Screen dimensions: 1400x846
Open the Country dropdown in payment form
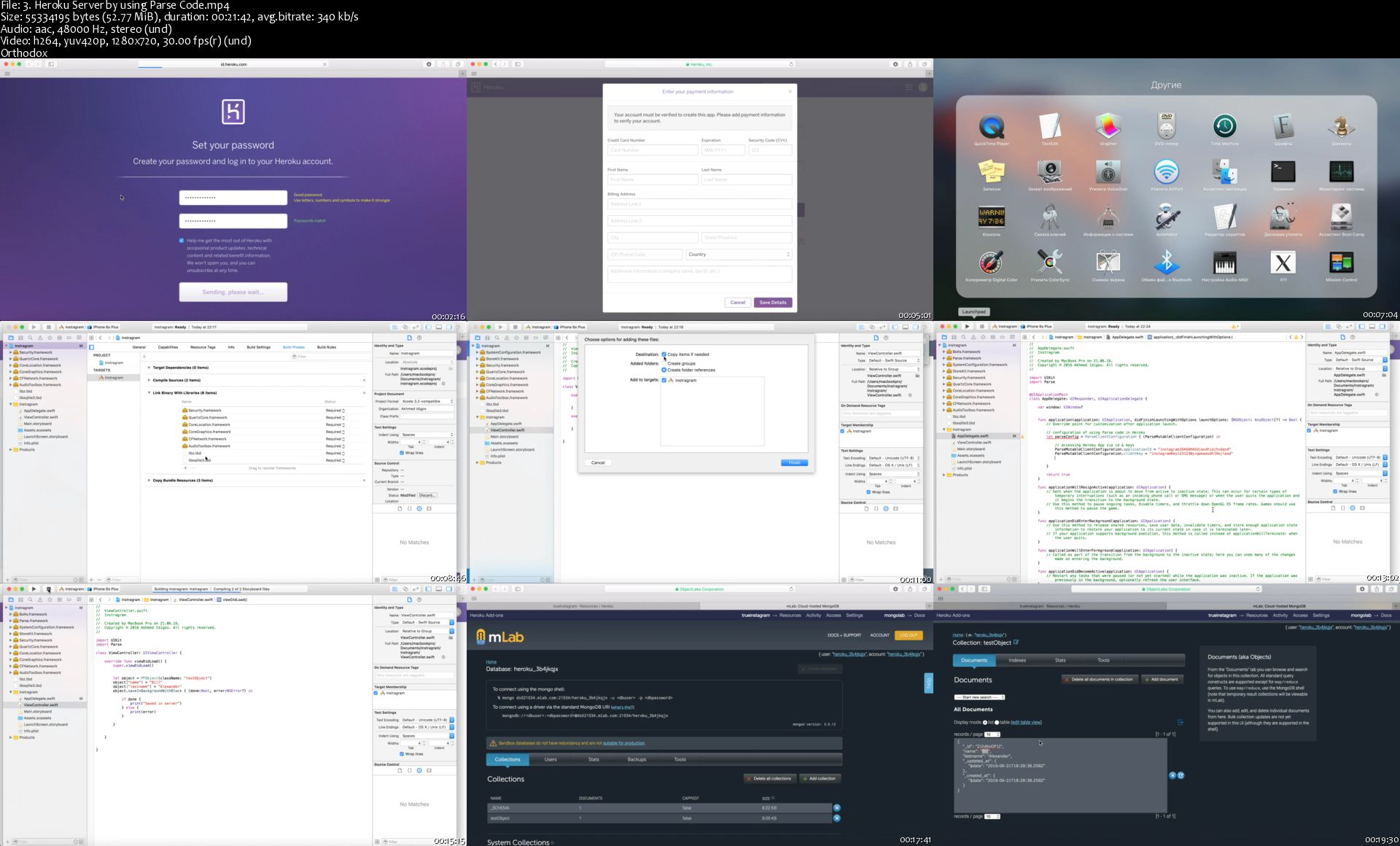click(x=739, y=255)
